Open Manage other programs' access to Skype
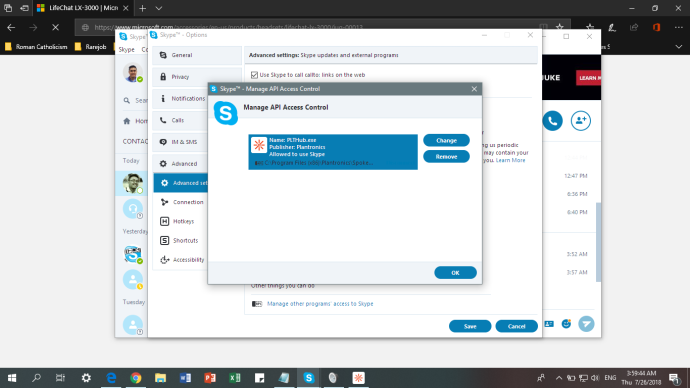690x388 pixels. 320,304
